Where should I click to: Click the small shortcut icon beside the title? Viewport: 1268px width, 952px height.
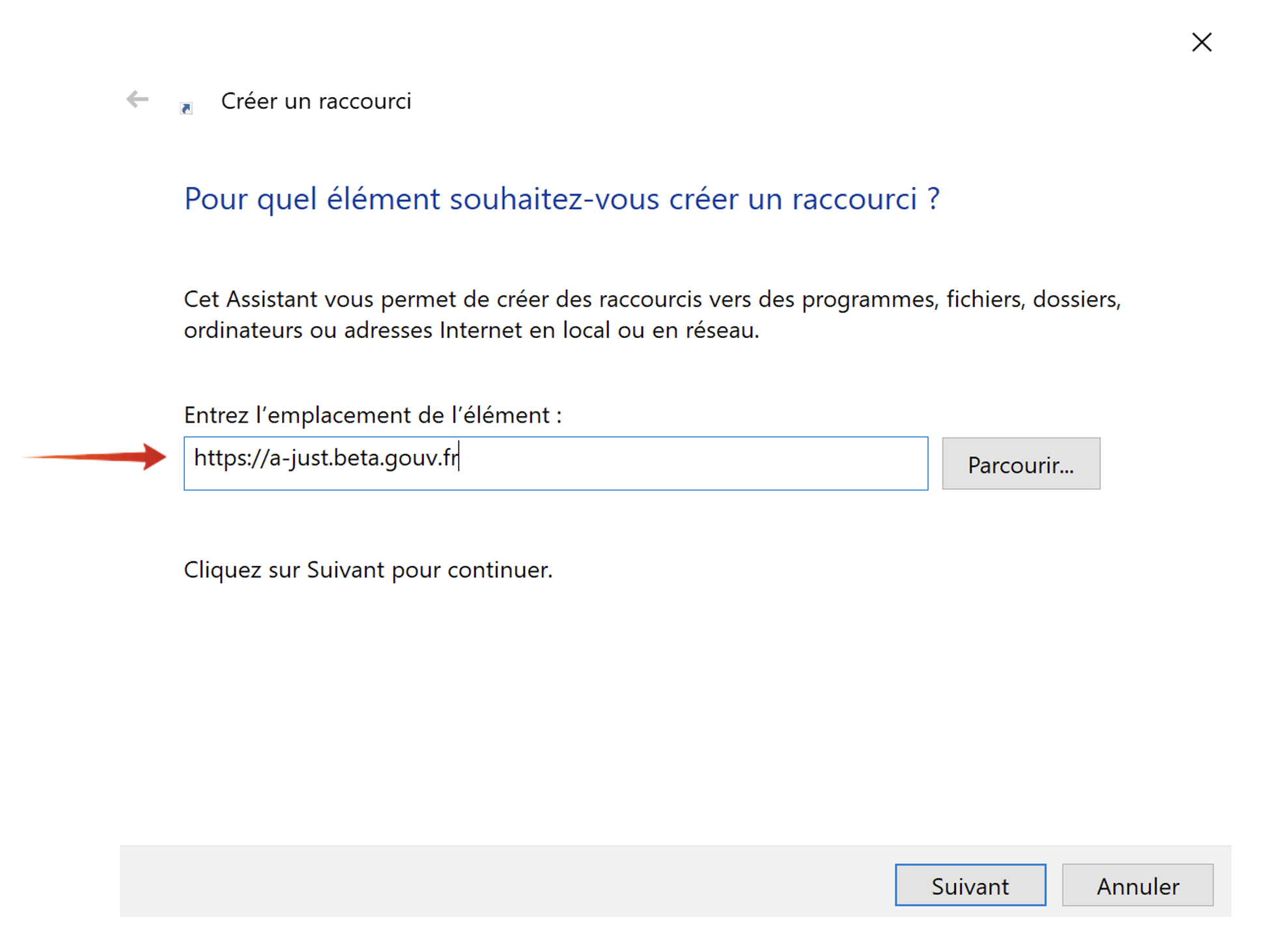pos(186,108)
